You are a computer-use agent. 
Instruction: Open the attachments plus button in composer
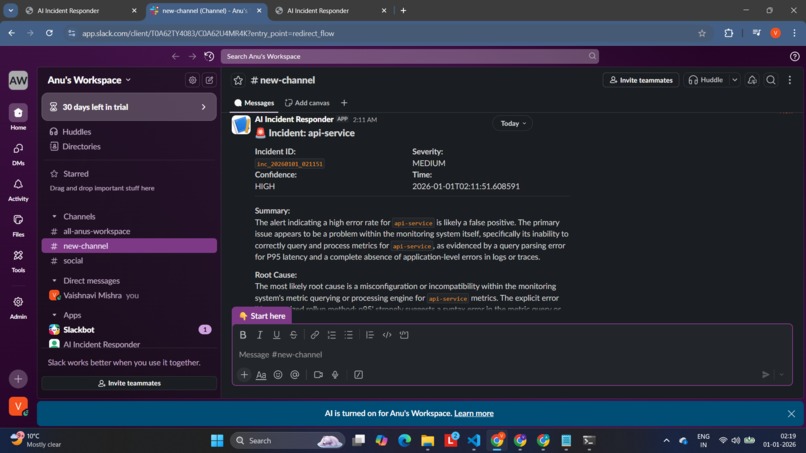(244, 375)
